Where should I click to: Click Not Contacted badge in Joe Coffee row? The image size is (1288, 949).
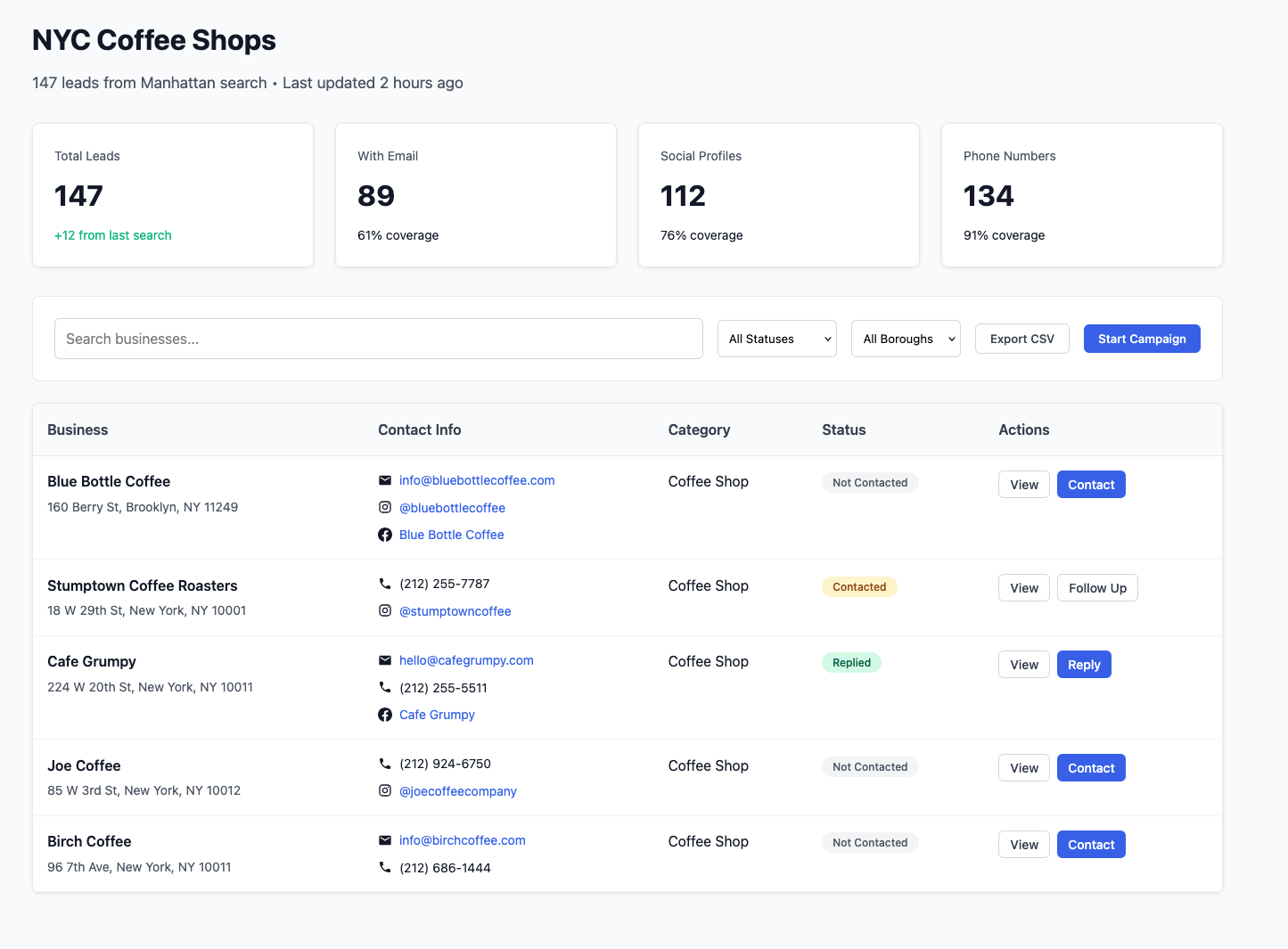[870, 766]
